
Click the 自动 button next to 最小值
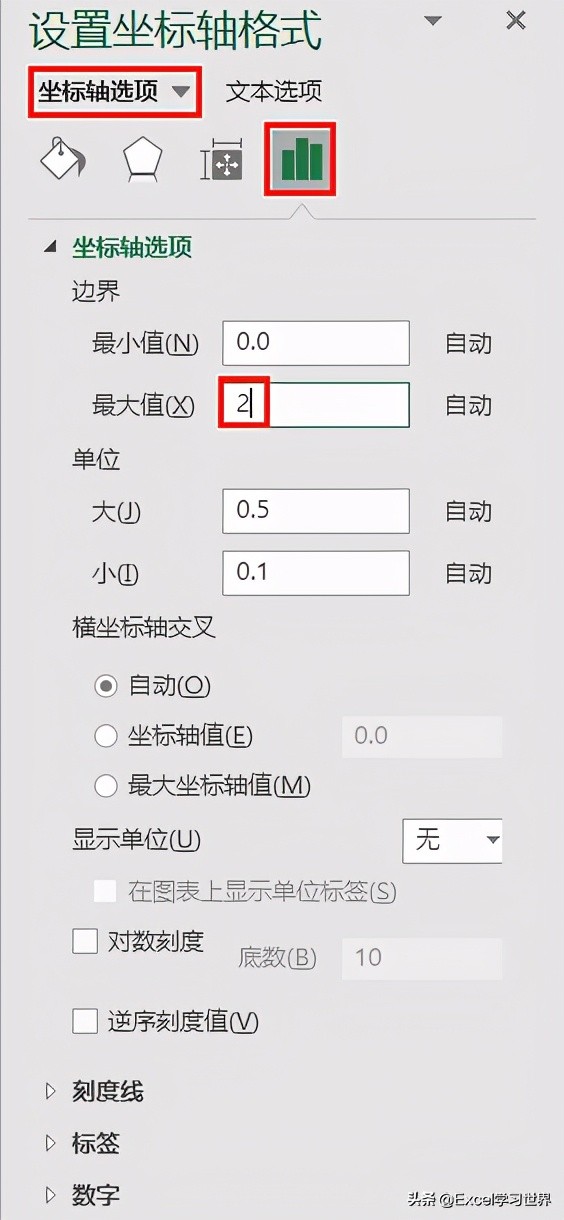(468, 343)
